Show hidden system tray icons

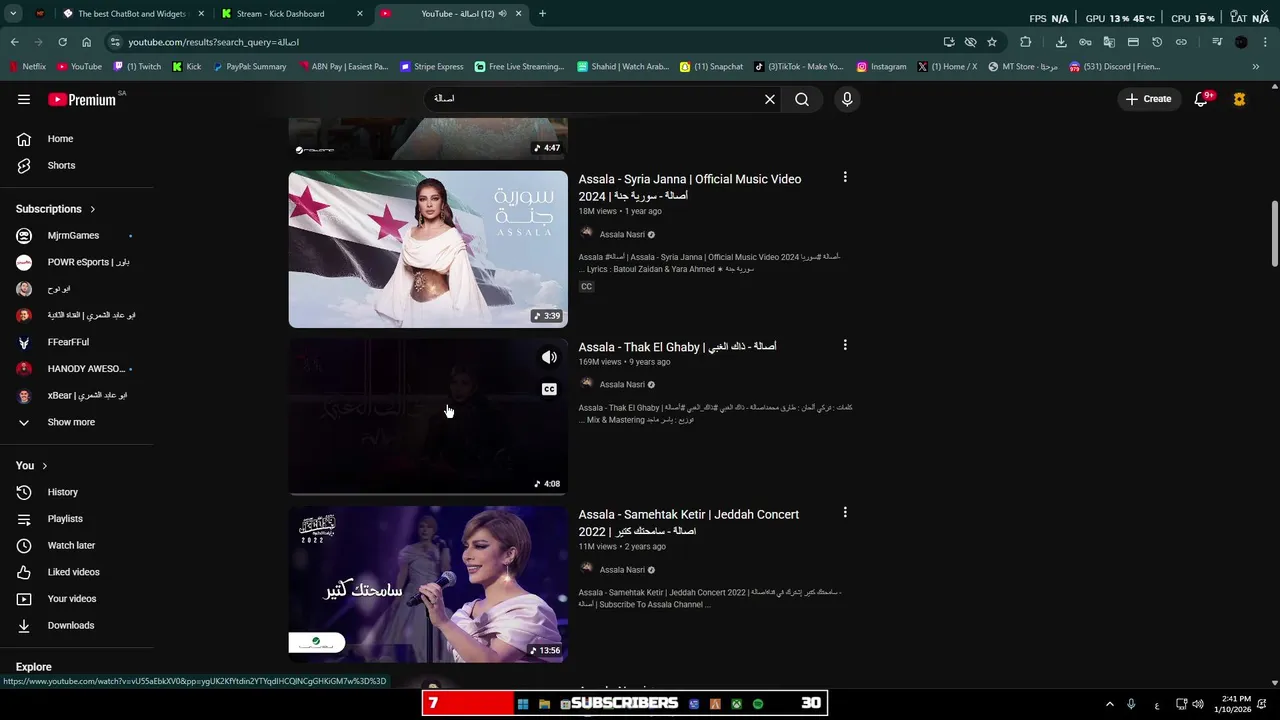point(1109,704)
